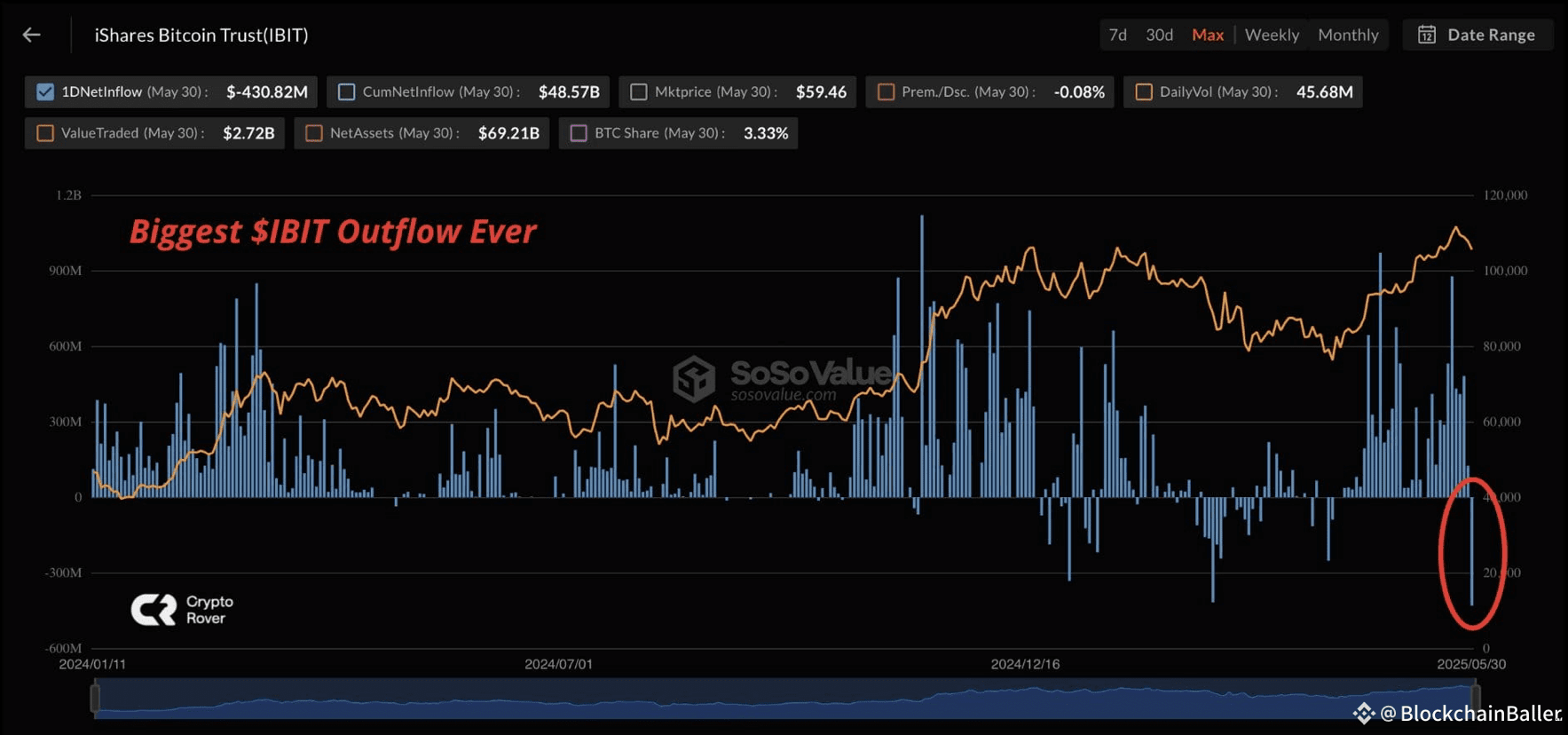1568x735 pixels.
Task: Click the -0.08% premium value
Action: click(x=1079, y=91)
